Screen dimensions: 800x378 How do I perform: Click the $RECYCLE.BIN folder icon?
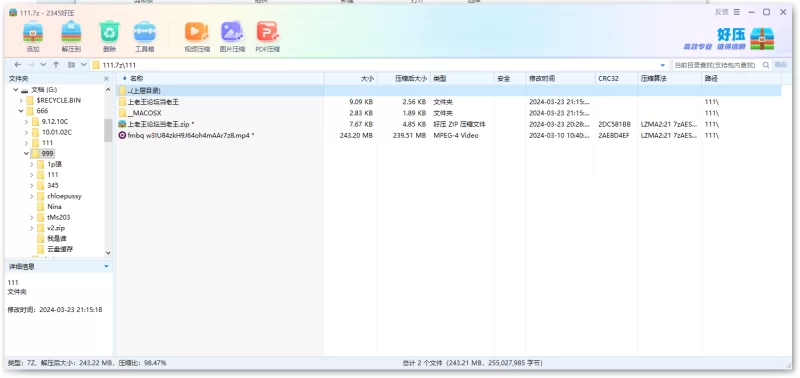pos(30,100)
